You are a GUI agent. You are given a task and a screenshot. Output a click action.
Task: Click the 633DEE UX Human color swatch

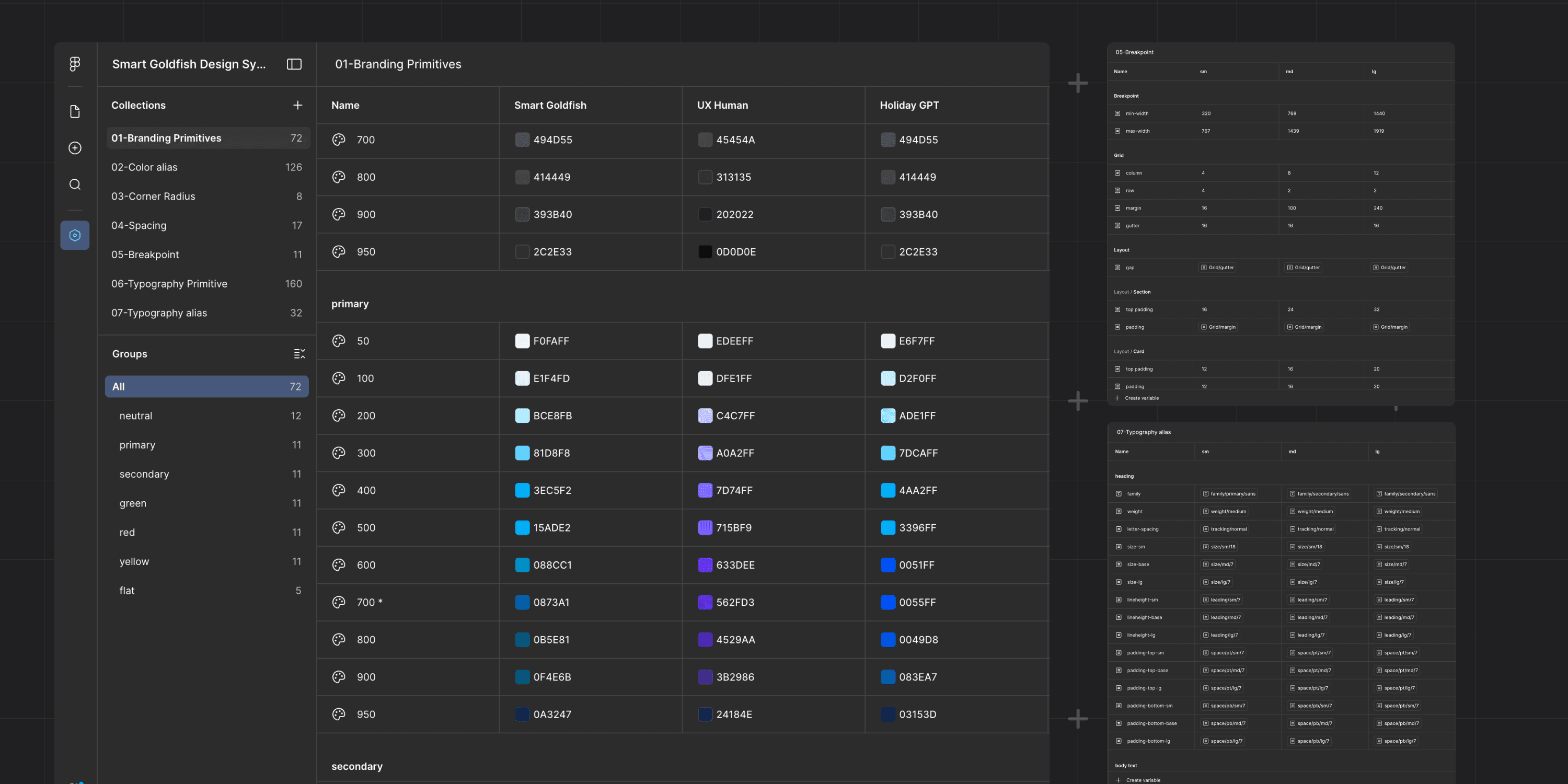tap(705, 565)
